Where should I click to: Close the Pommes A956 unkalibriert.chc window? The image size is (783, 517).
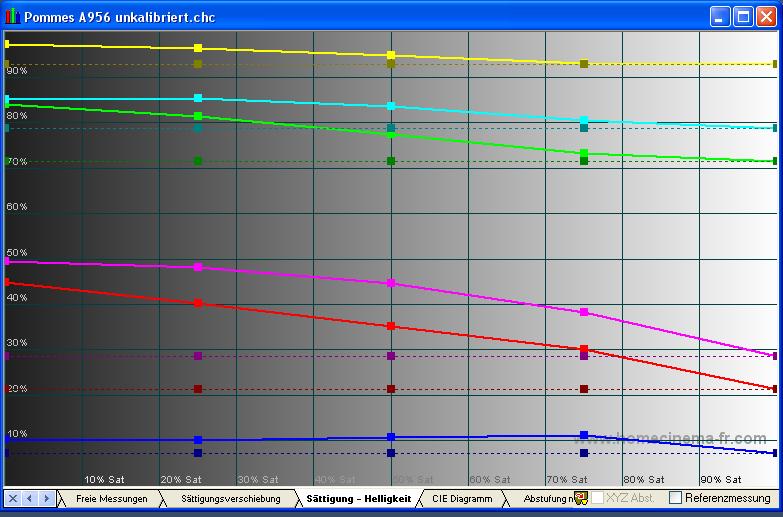(x=765, y=17)
